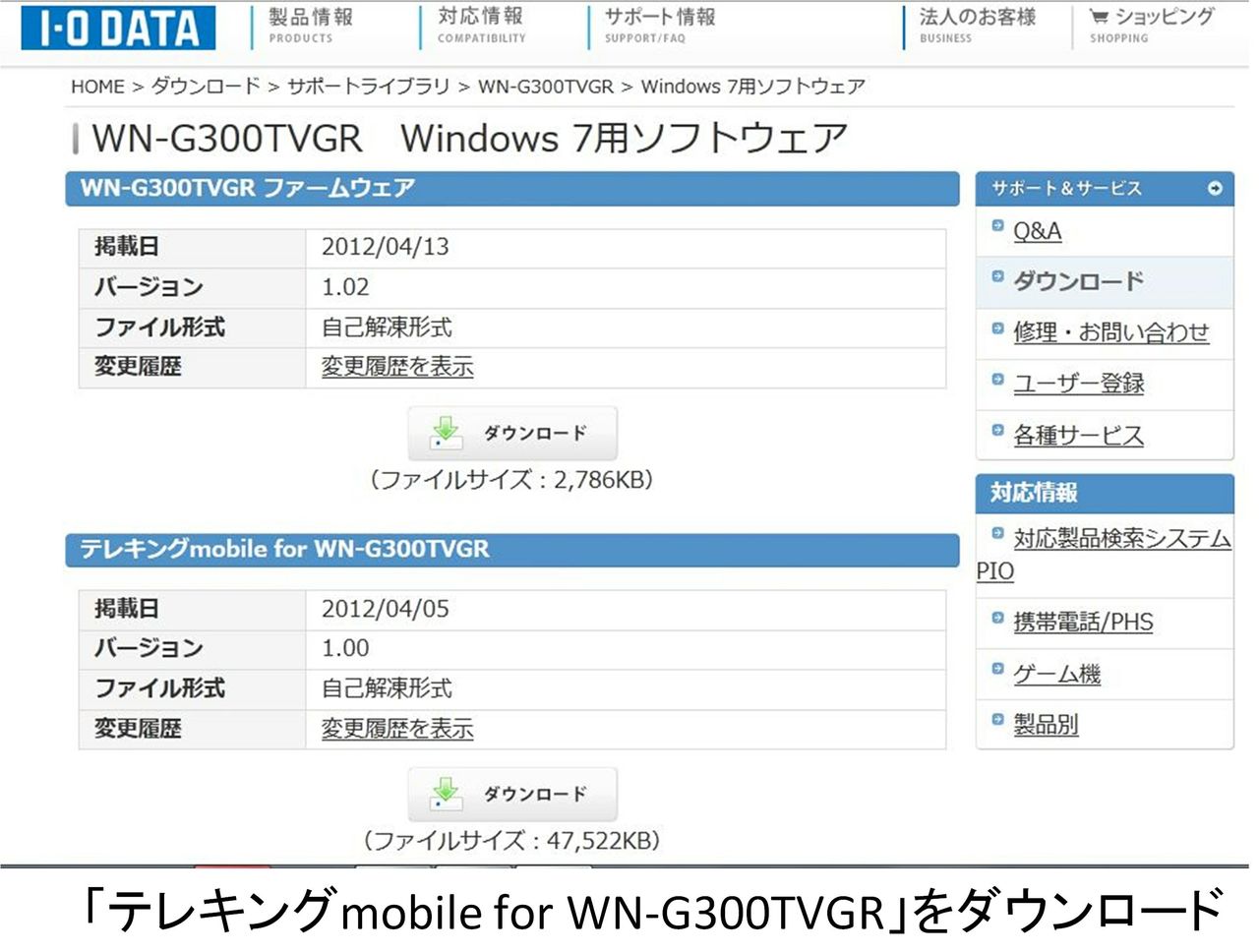
Task: Show firmware 変更履歴を表示 for version 1.02
Action: 397,367
